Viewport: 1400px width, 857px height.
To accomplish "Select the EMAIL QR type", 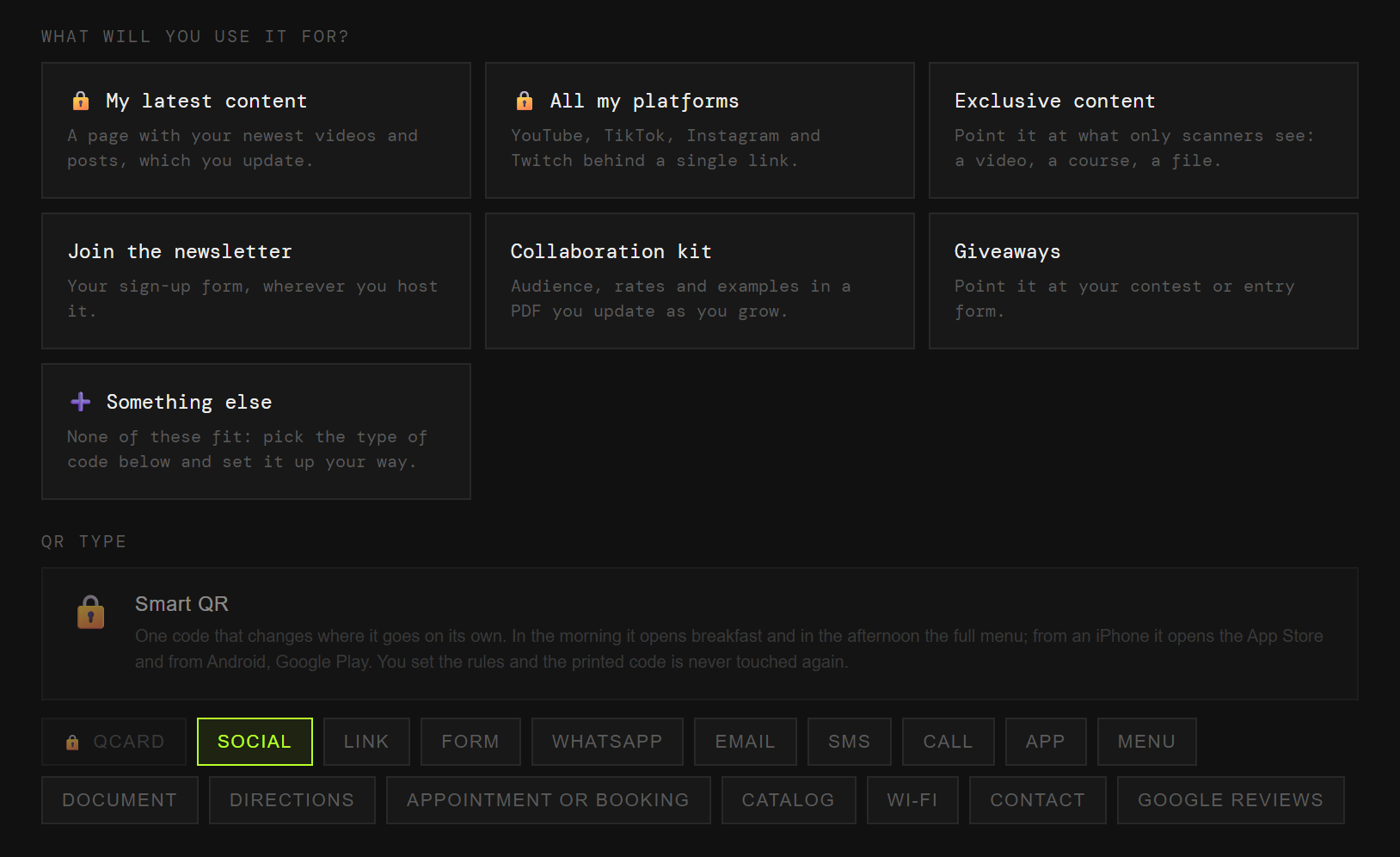I will 746,742.
